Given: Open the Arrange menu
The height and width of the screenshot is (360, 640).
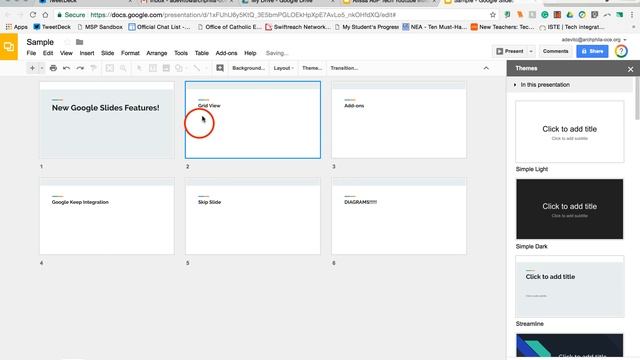Looking at the screenshot, I should pos(157,53).
